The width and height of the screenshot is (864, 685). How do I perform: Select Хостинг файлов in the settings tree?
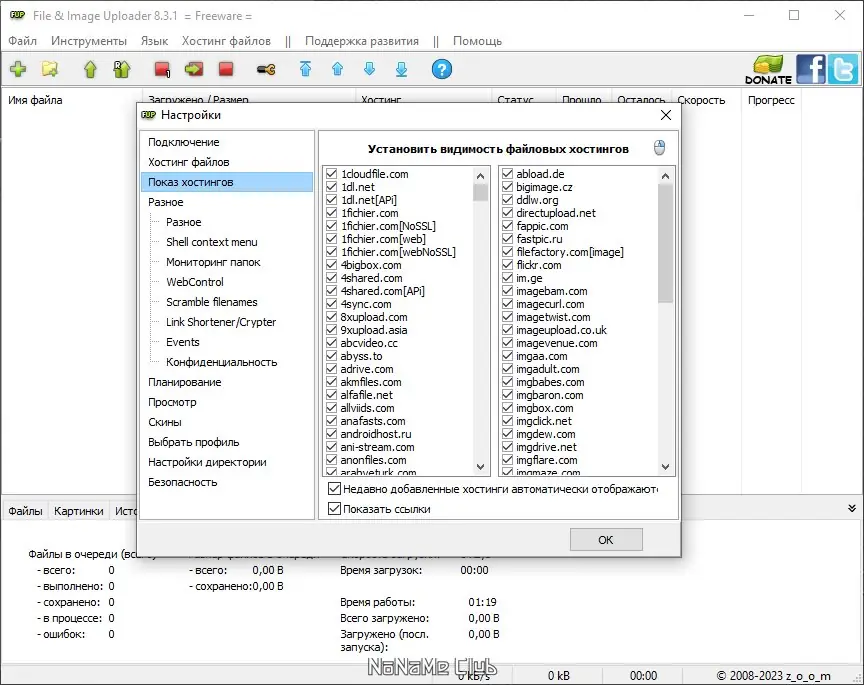pyautogui.click(x=188, y=162)
